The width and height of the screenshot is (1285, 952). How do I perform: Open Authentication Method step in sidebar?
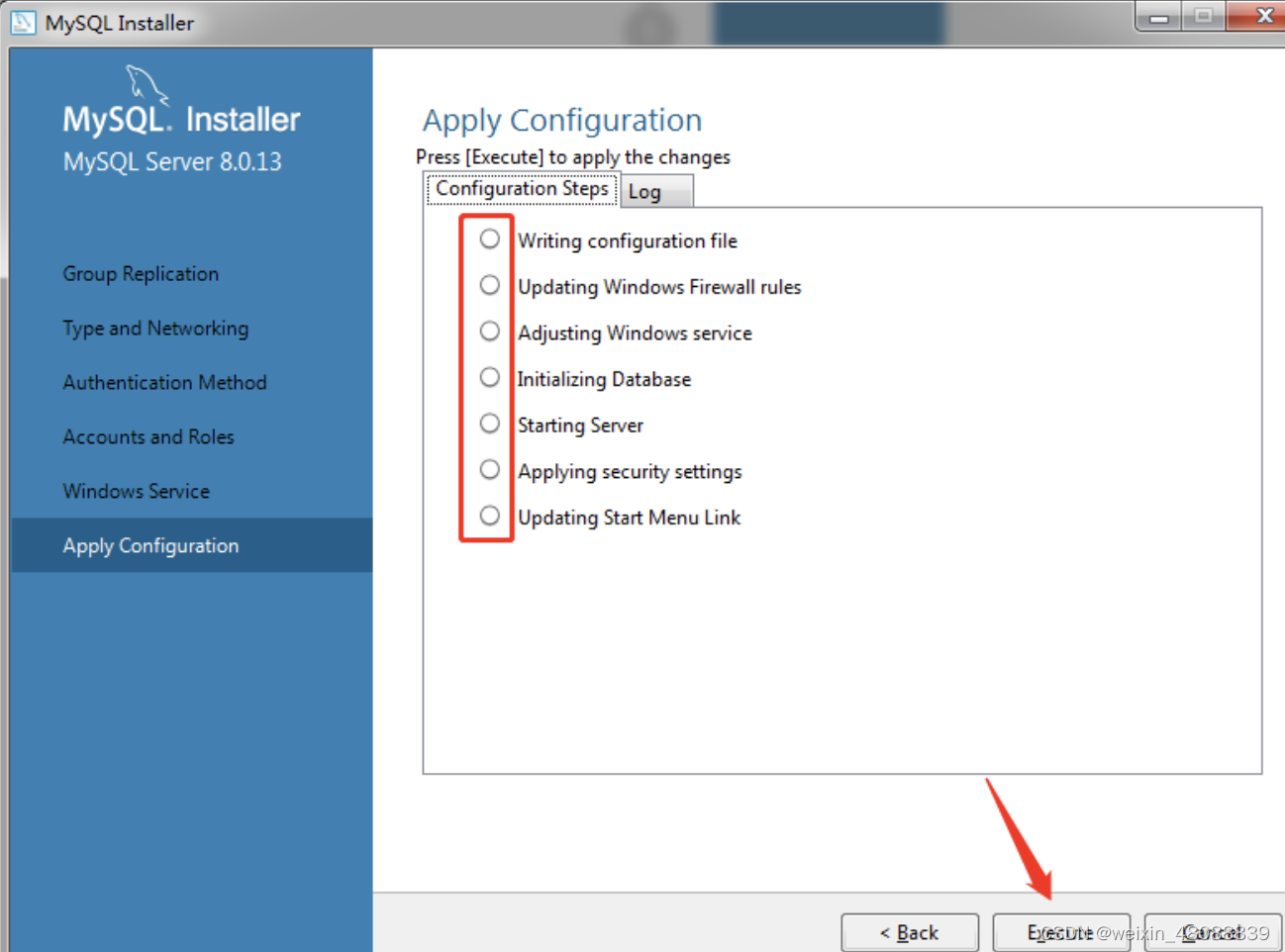click(164, 382)
